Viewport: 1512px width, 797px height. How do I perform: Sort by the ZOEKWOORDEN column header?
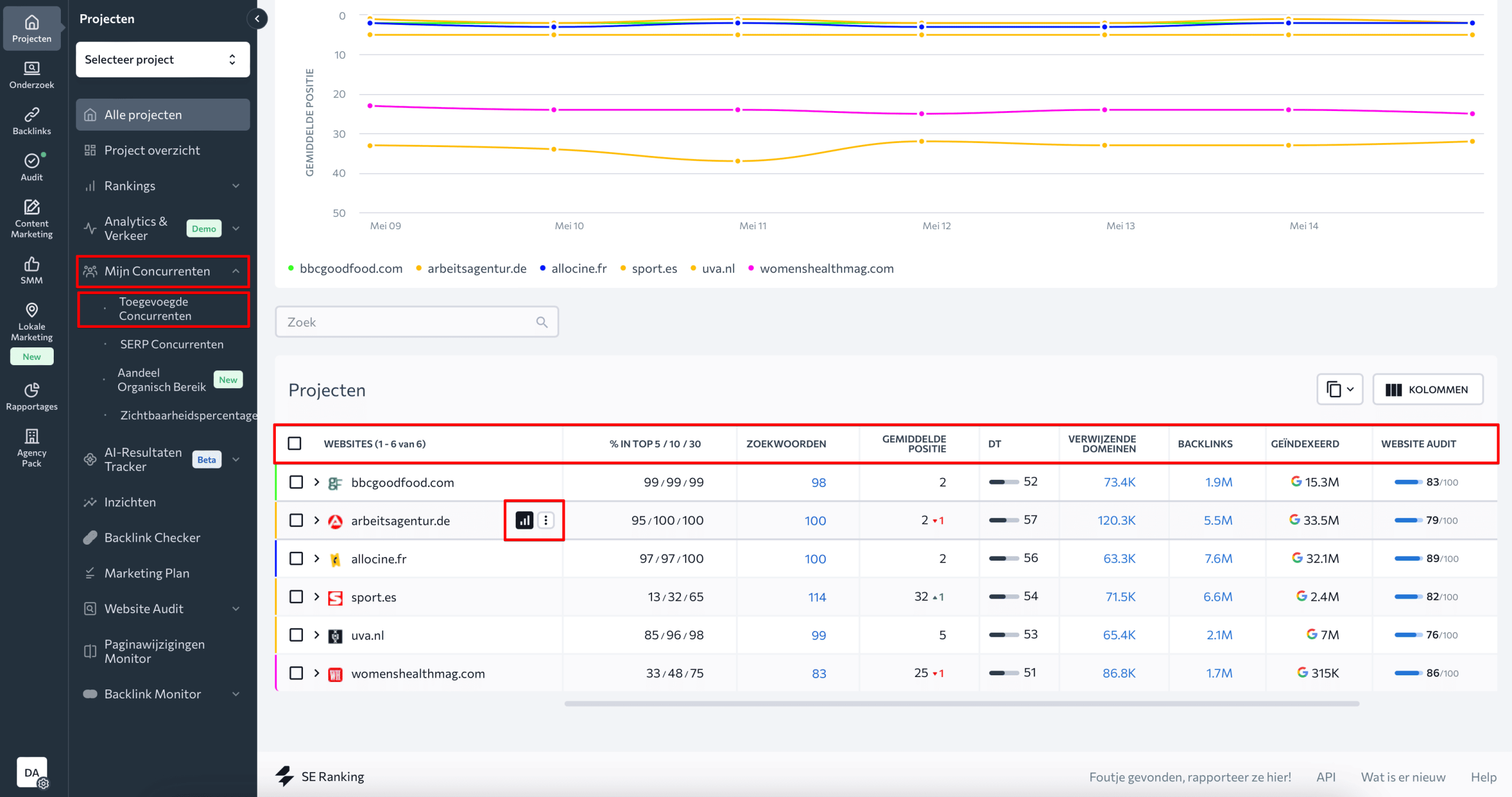pos(786,444)
